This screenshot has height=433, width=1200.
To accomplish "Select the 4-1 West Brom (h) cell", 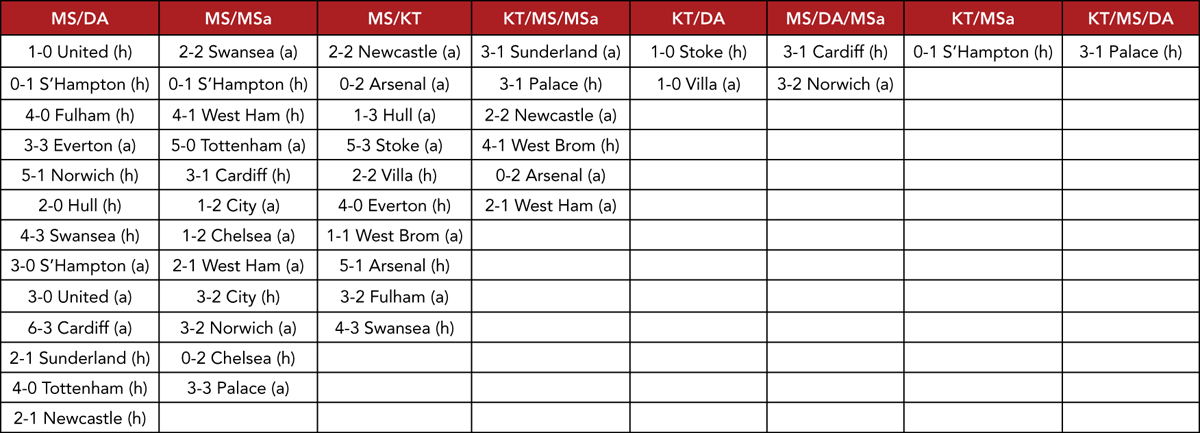I will click(x=550, y=144).
